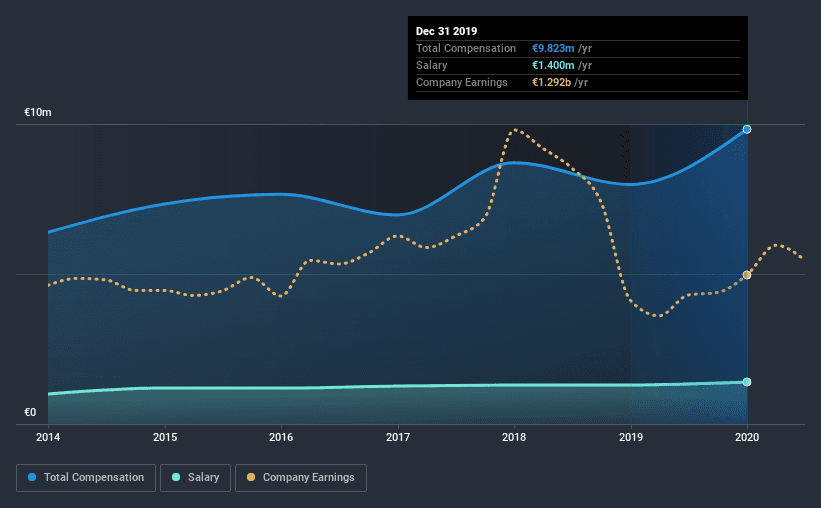Click the €1.400m Salary tooltip value

(553, 65)
